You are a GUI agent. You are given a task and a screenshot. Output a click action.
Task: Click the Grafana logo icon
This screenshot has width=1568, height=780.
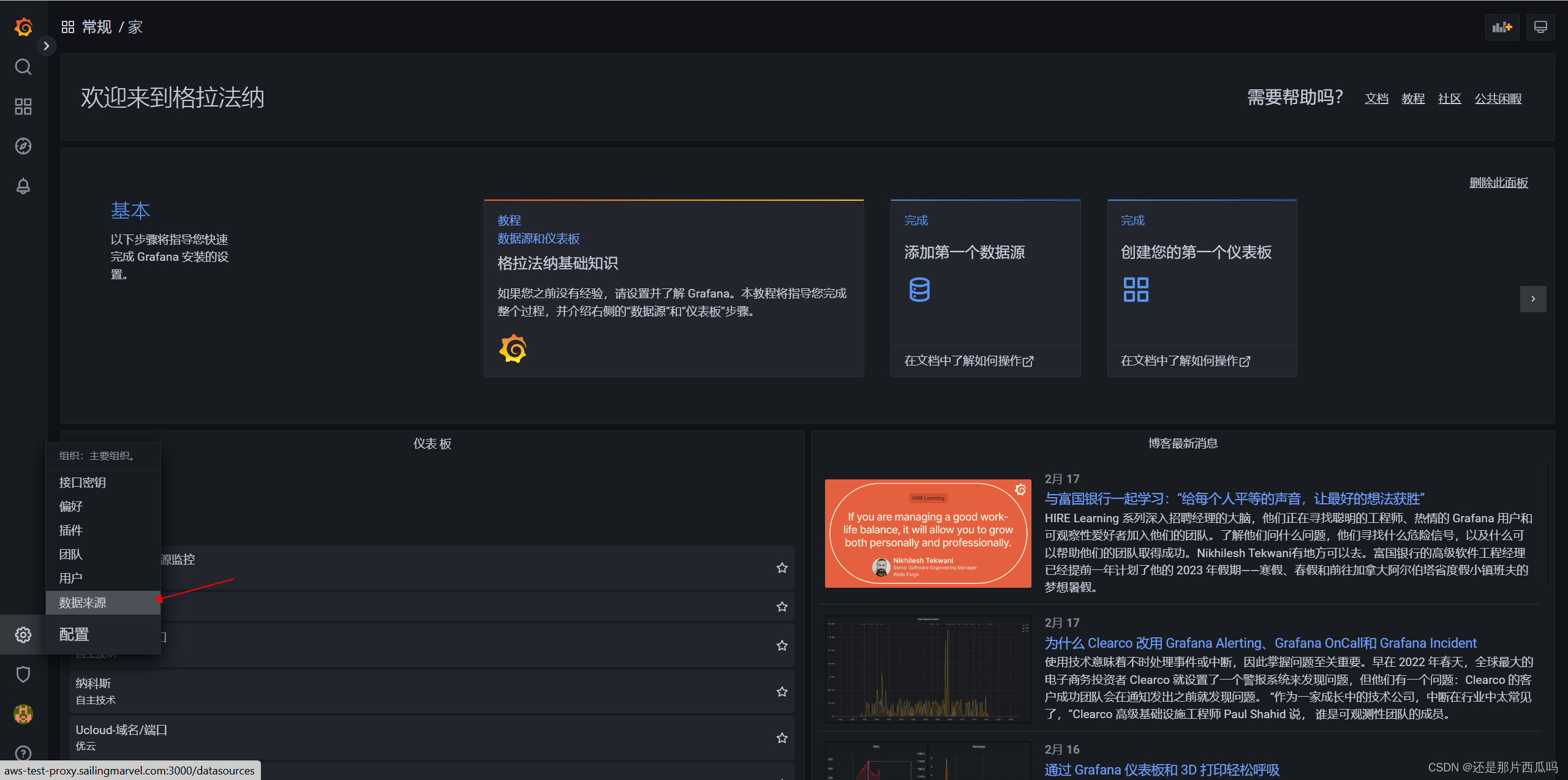23,27
